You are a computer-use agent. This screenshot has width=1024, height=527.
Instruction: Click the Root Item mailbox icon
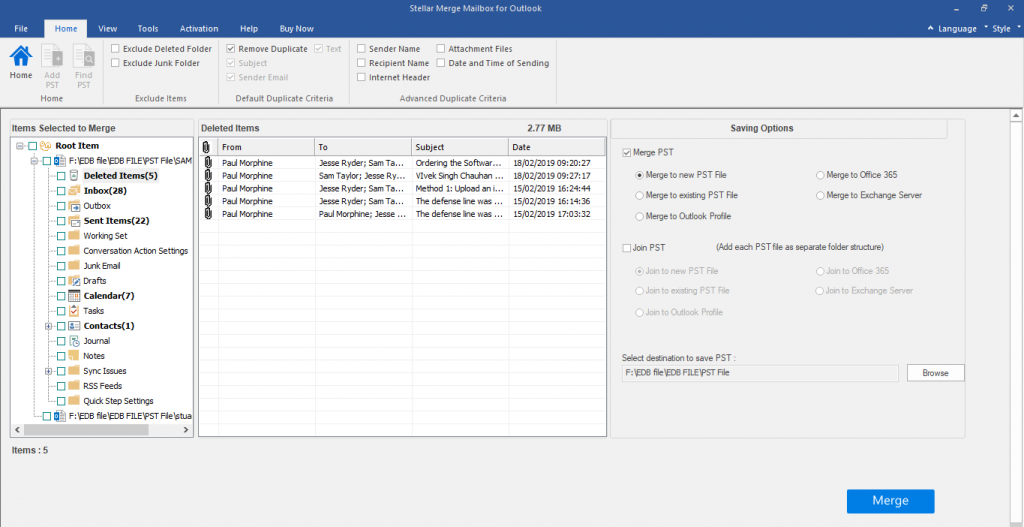[46, 146]
